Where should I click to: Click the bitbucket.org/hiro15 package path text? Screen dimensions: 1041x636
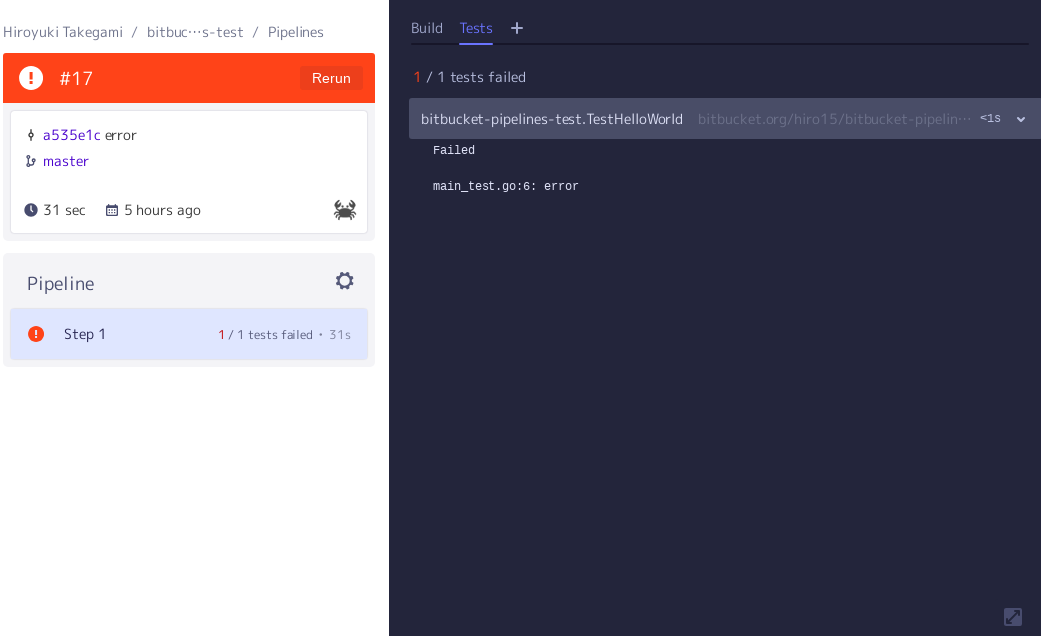(x=834, y=119)
